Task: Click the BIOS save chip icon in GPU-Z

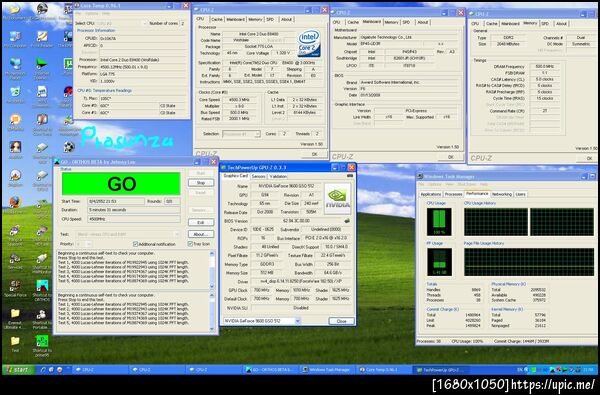Action: [x=347, y=221]
